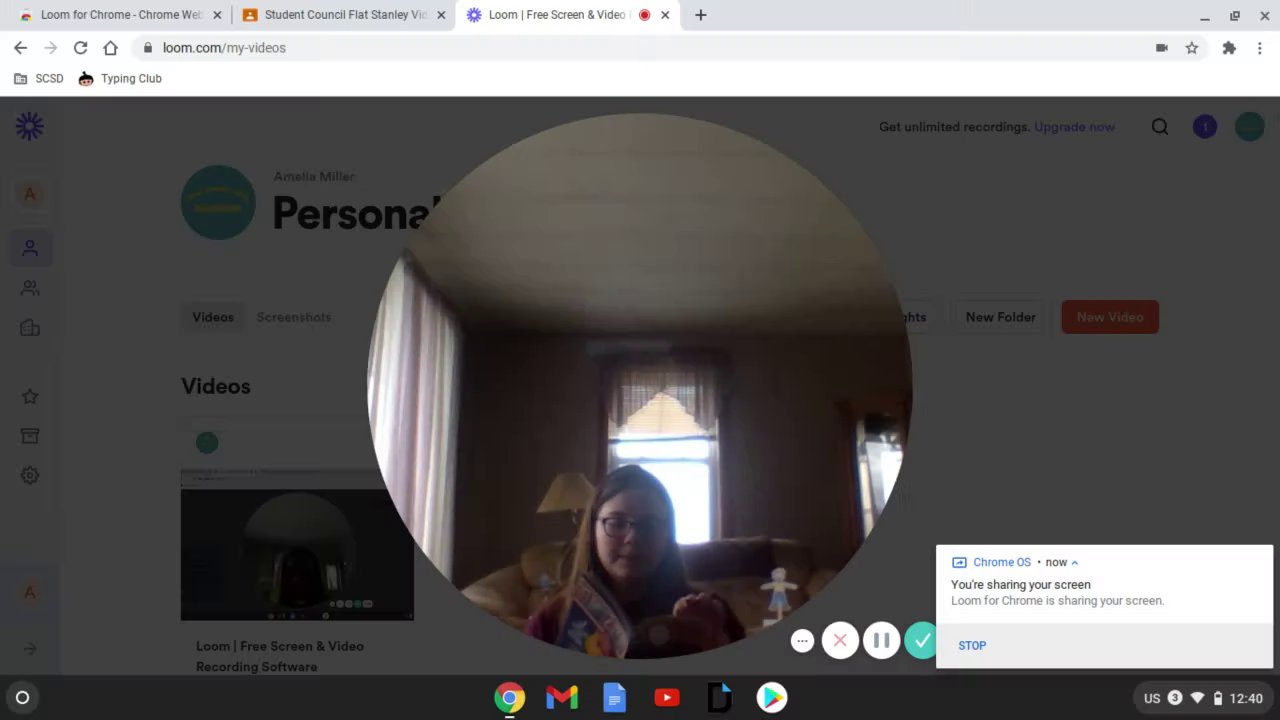Open Gmail from the shelf
1280x720 pixels.
coord(562,698)
